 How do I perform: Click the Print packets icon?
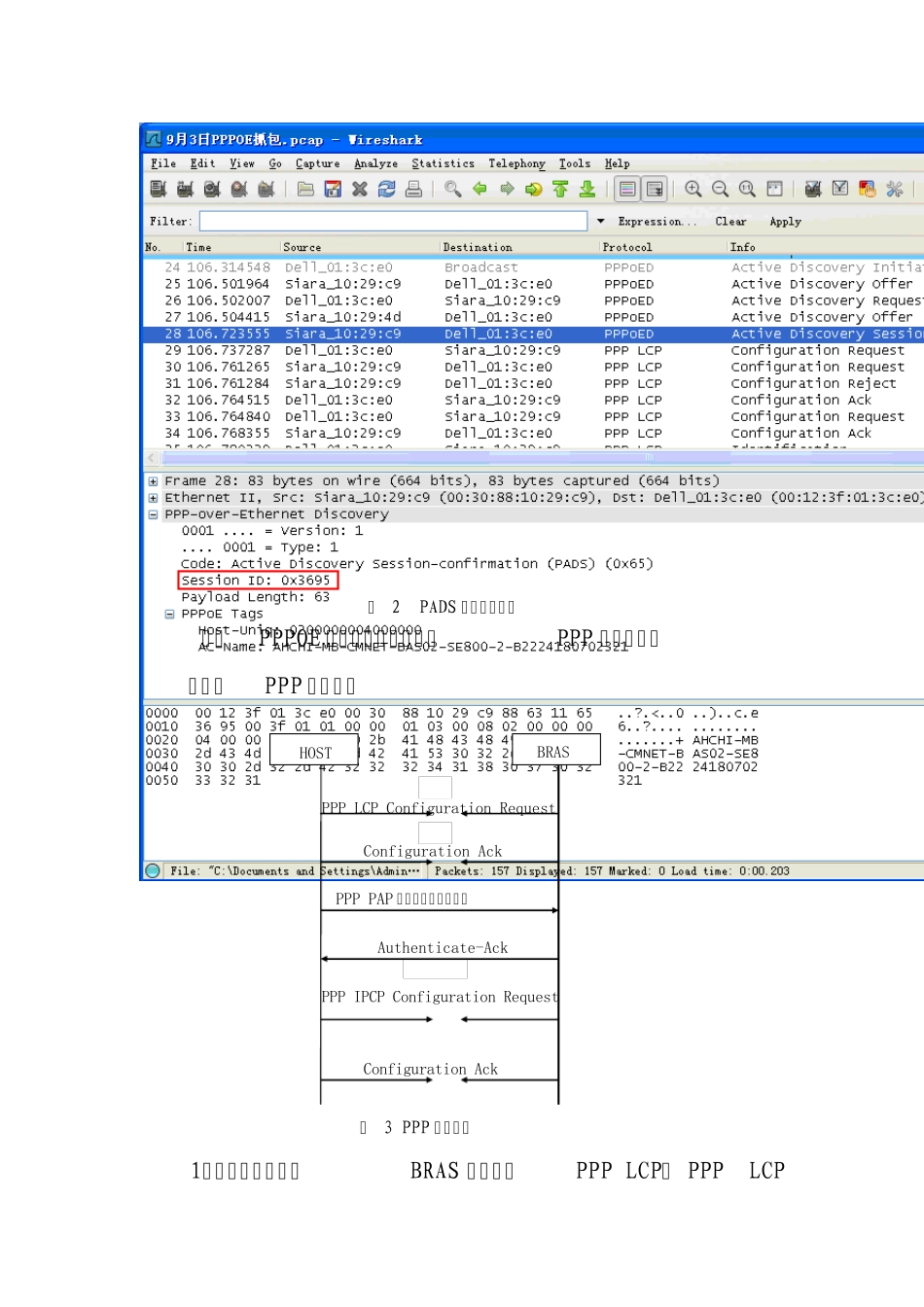(x=413, y=189)
